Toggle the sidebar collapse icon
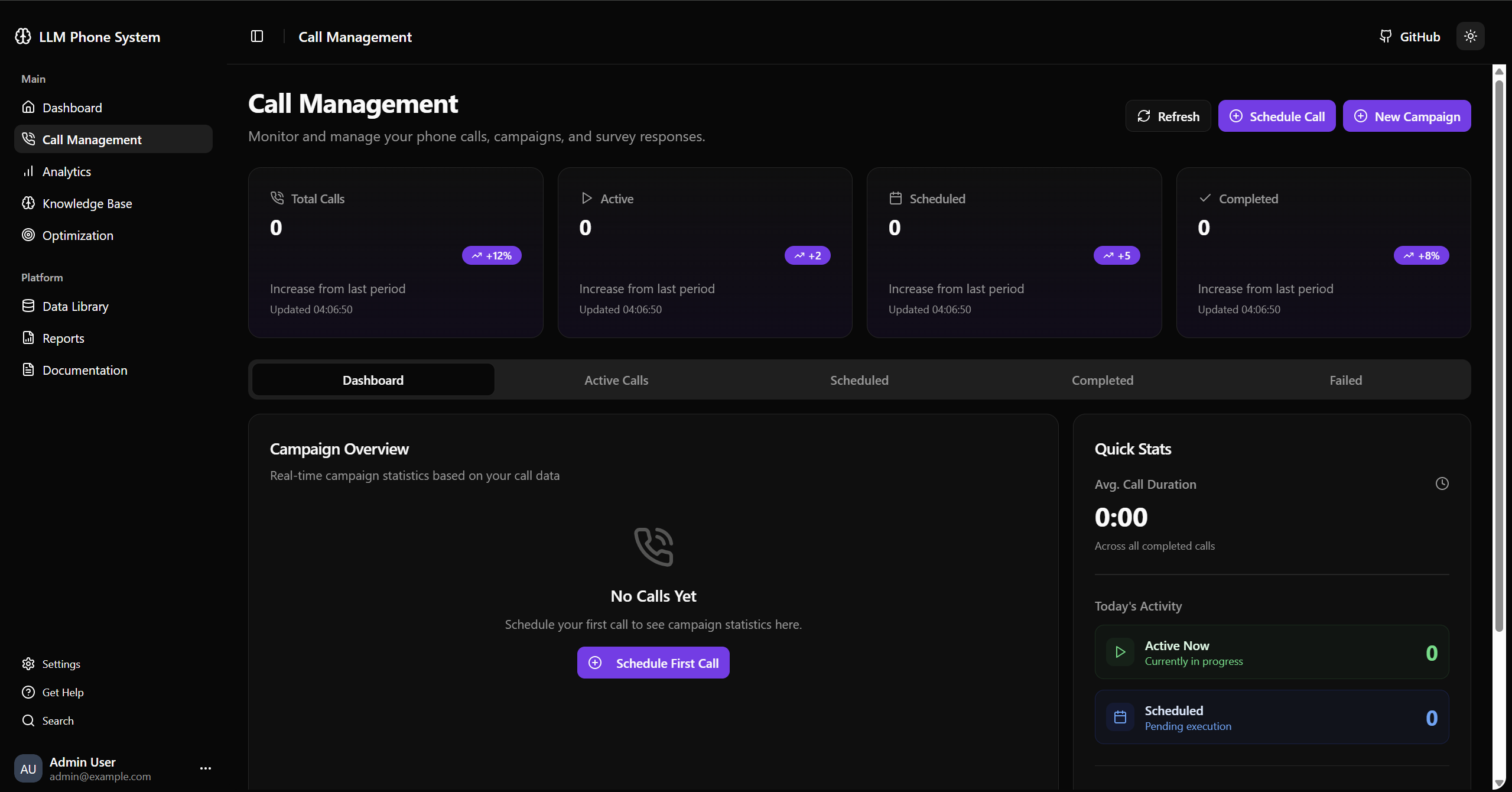 pyautogui.click(x=256, y=37)
